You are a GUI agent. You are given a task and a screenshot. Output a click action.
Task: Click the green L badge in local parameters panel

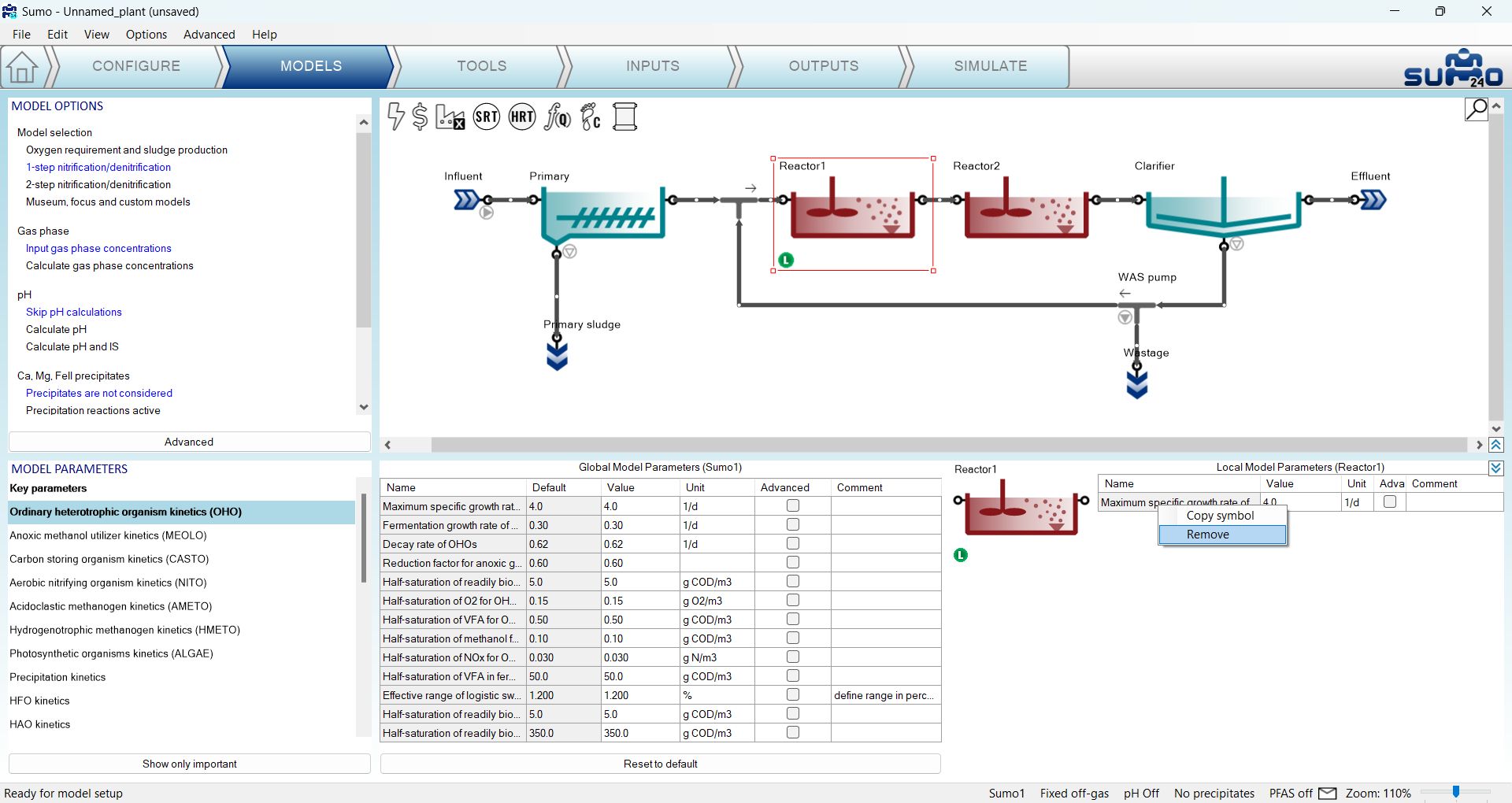tap(961, 555)
